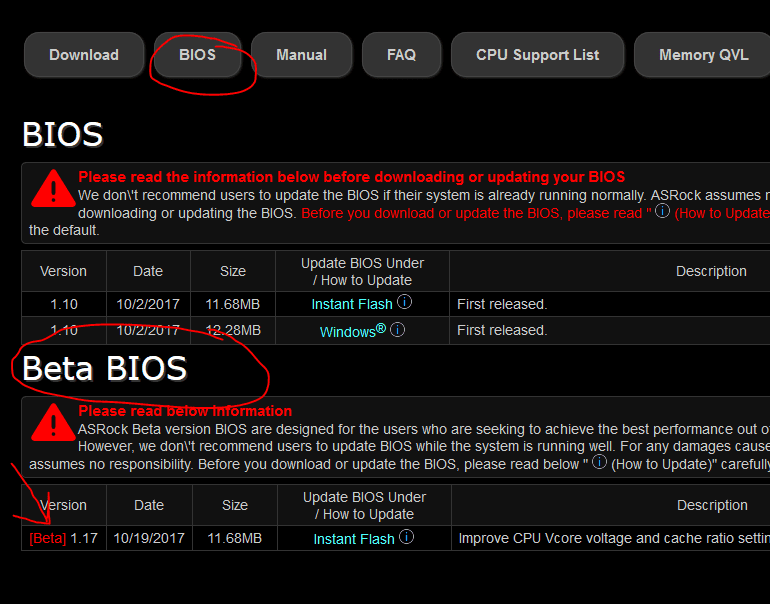
Task: Open the Download tab
Action: [84, 55]
